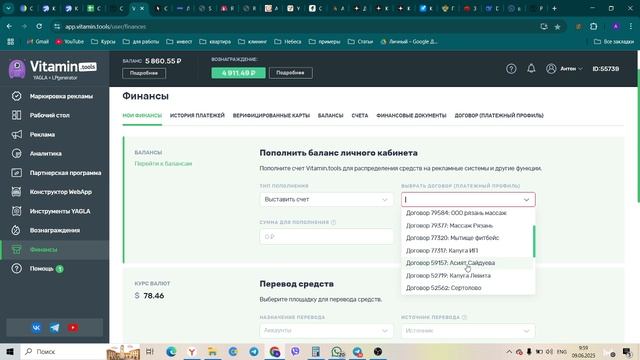
Task: Open browser tab search dropdown
Action: pos(8,8)
